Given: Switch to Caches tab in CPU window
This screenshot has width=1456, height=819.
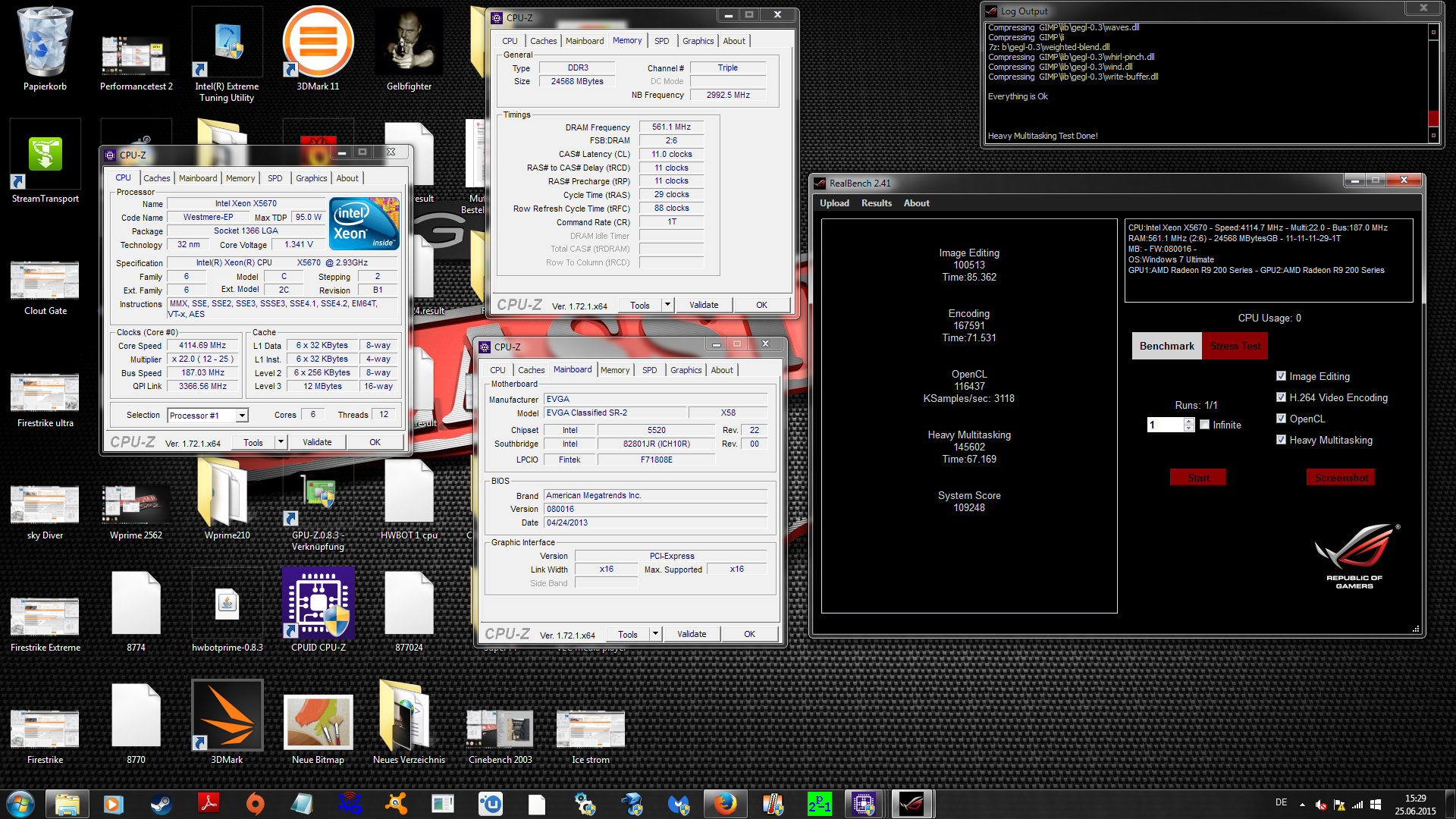Looking at the screenshot, I should point(157,178).
